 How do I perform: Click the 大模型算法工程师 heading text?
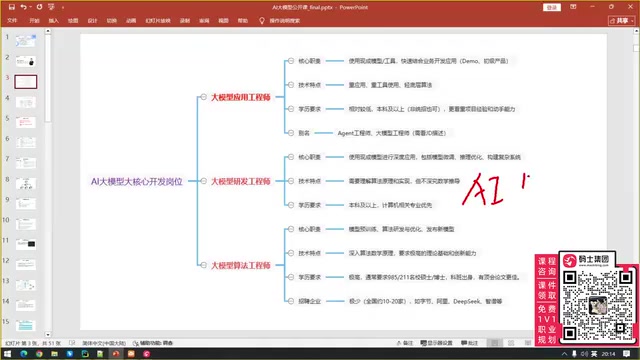(240, 265)
